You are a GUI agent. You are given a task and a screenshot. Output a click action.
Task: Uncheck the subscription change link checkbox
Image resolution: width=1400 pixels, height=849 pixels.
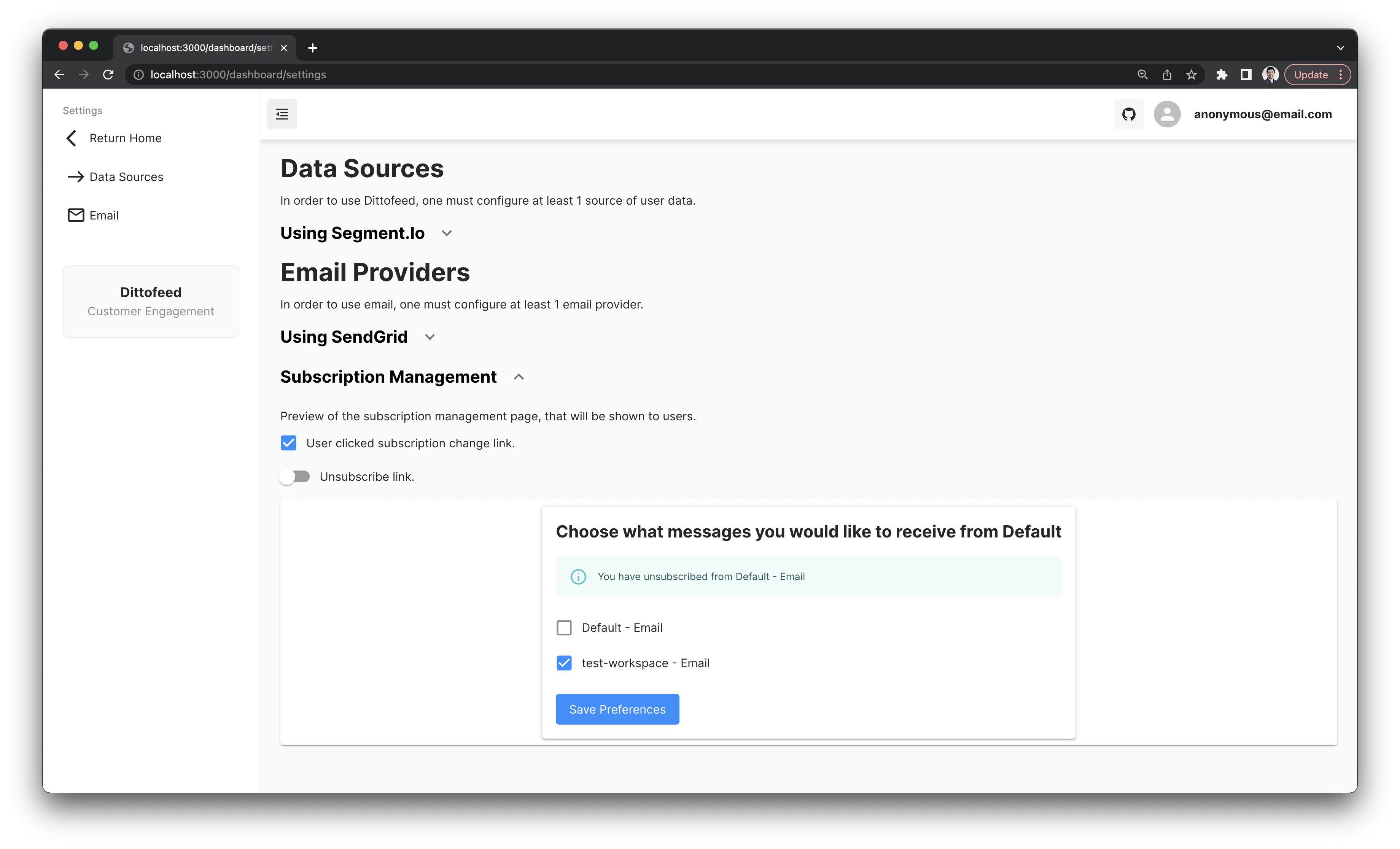tap(289, 443)
